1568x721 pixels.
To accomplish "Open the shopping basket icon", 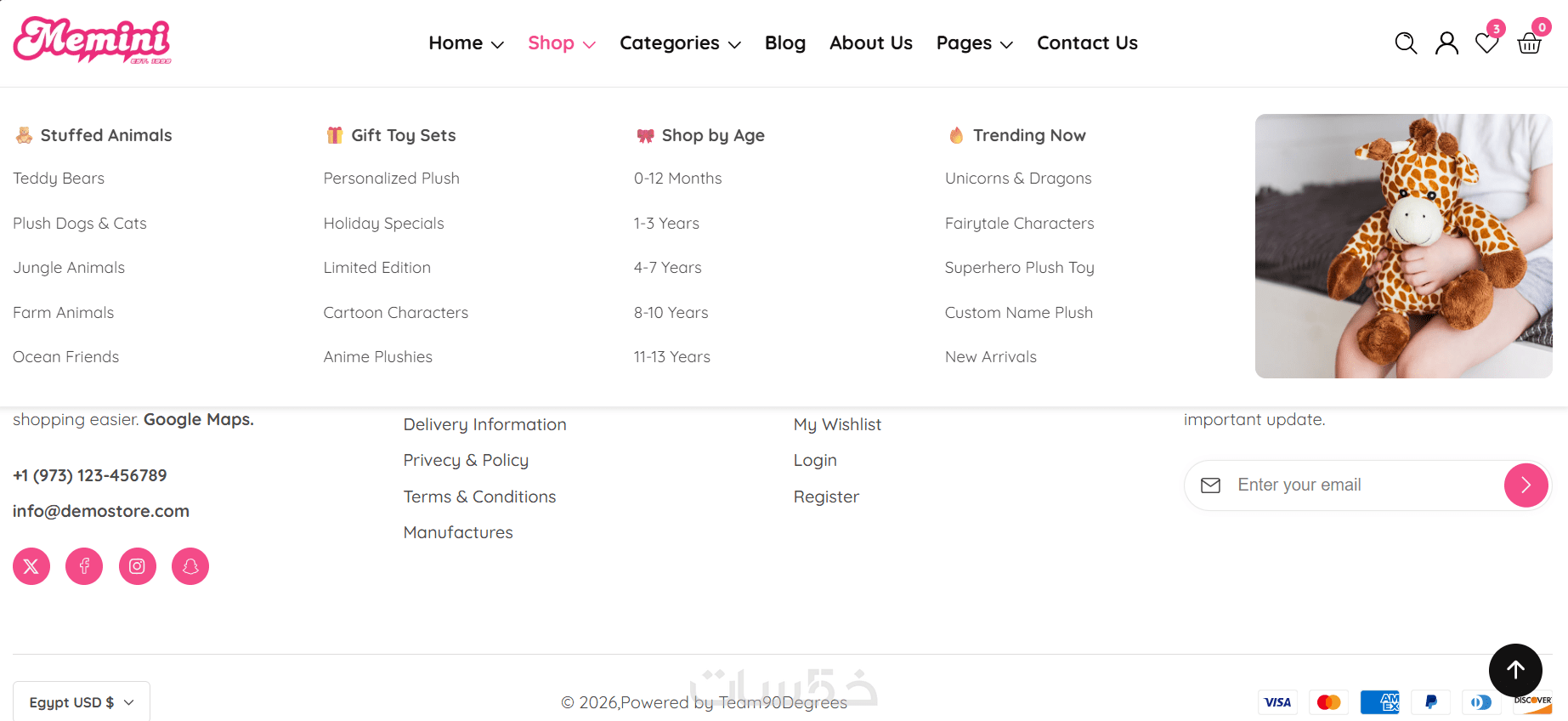I will click(x=1529, y=43).
